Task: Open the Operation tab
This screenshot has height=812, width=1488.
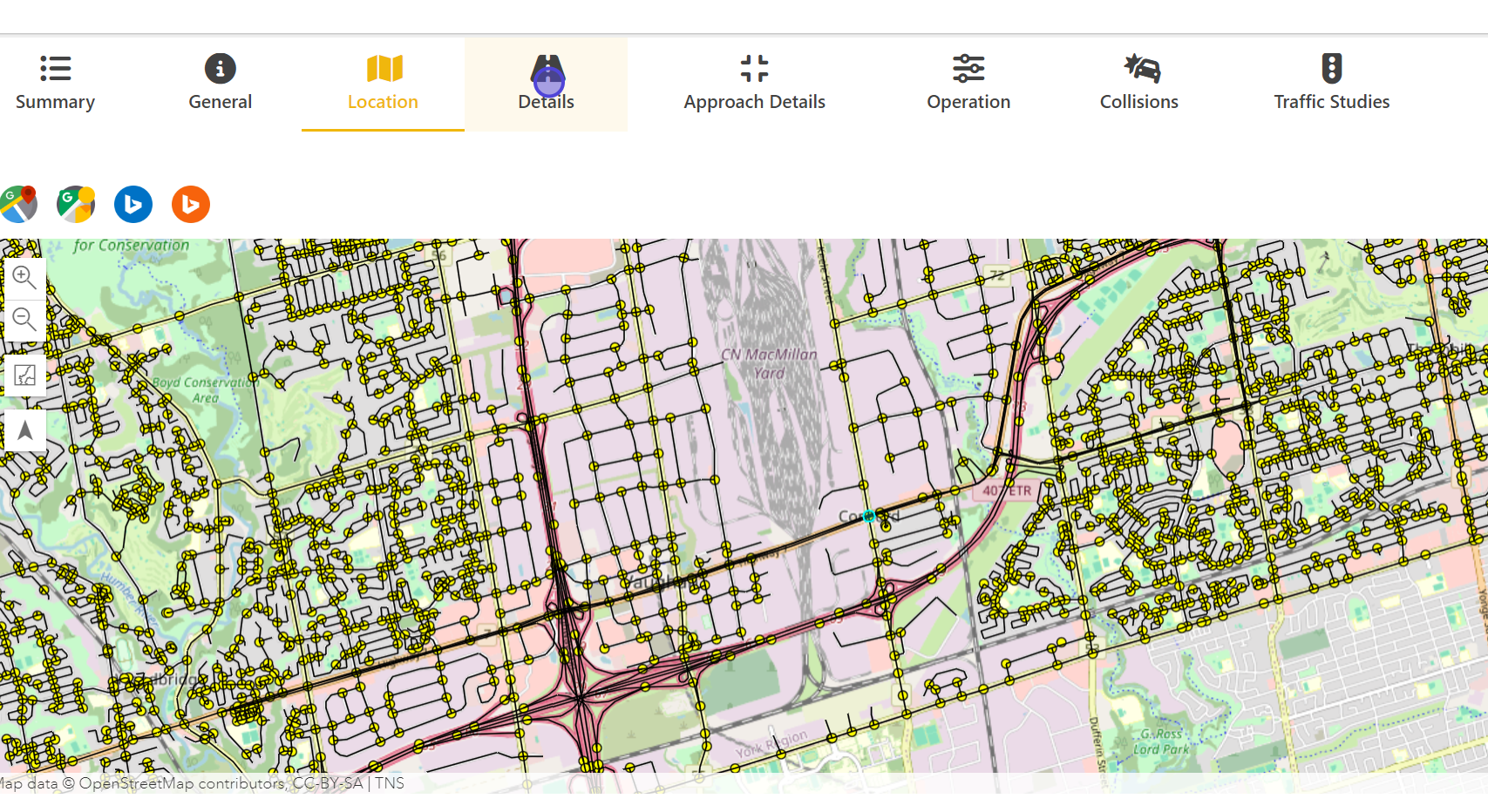Action: tap(968, 84)
